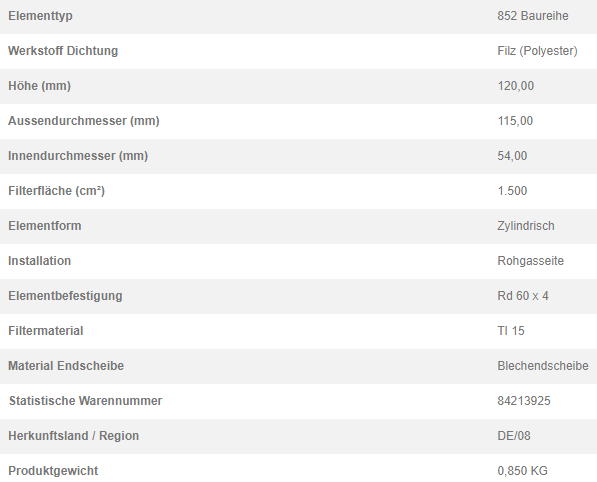Click the 0,850 KG Produktgewicht value
The width and height of the screenshot is (597, 482).
point(522,471)
